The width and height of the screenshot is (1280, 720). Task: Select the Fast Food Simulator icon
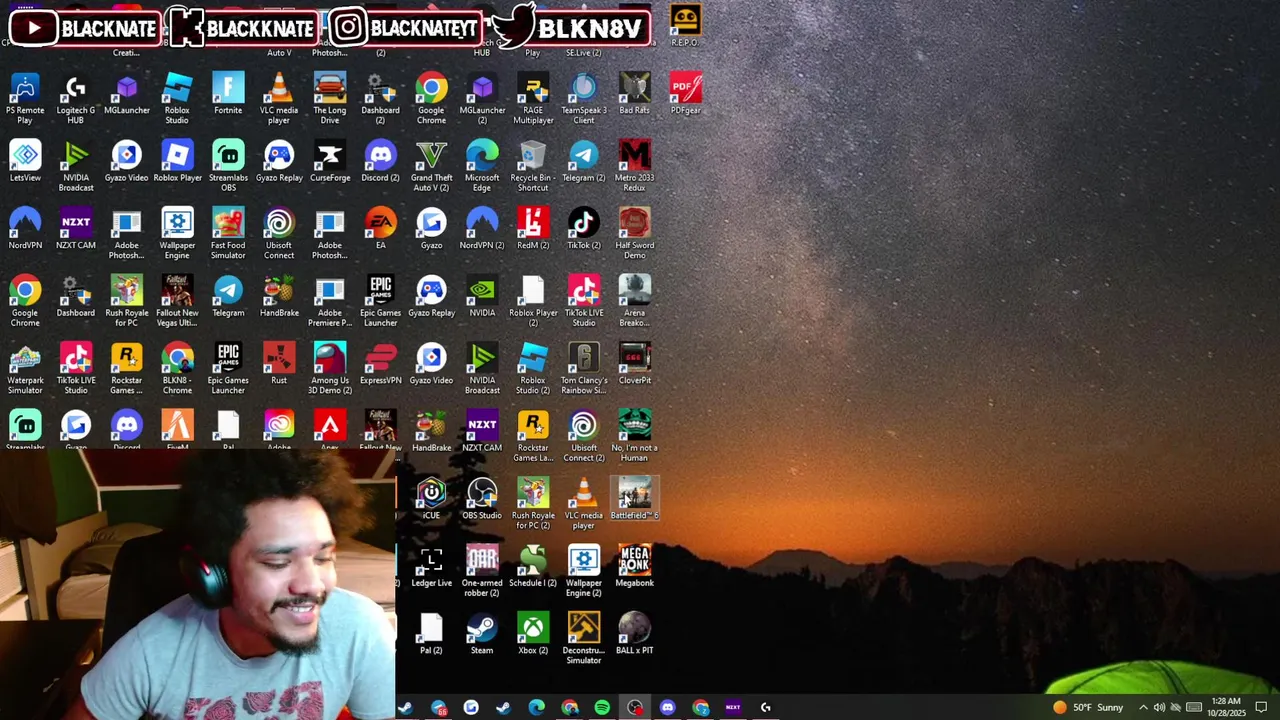tap(228, 233)
